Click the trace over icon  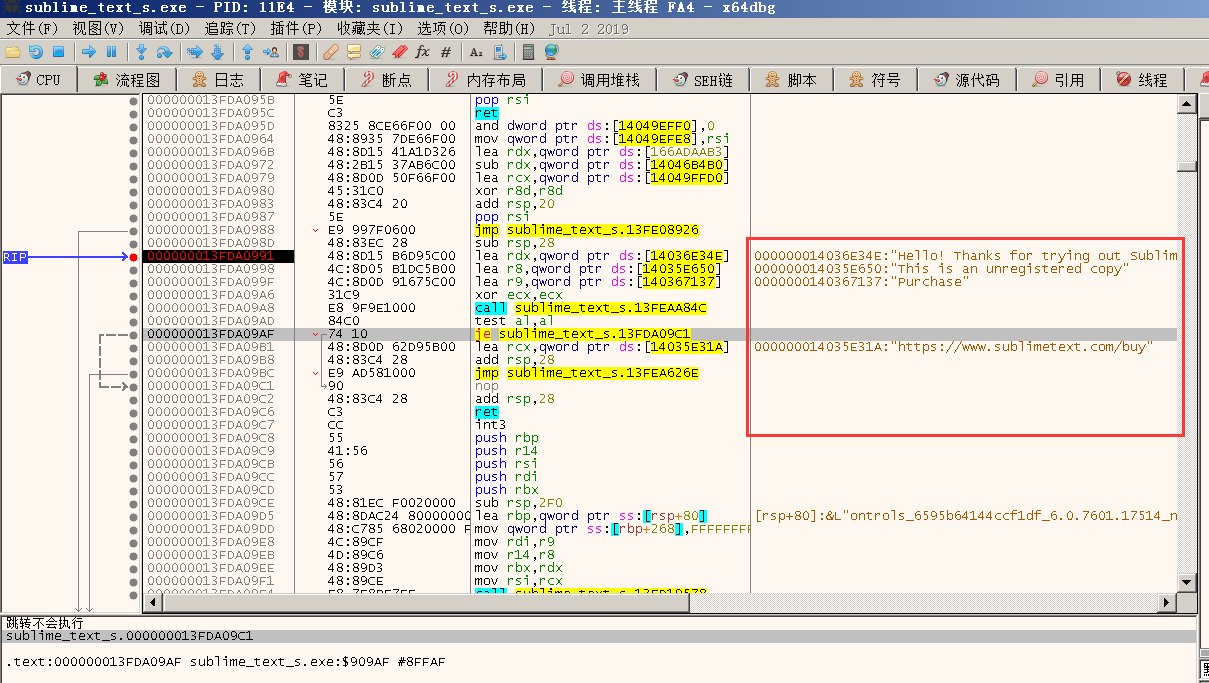click(217, 51)
